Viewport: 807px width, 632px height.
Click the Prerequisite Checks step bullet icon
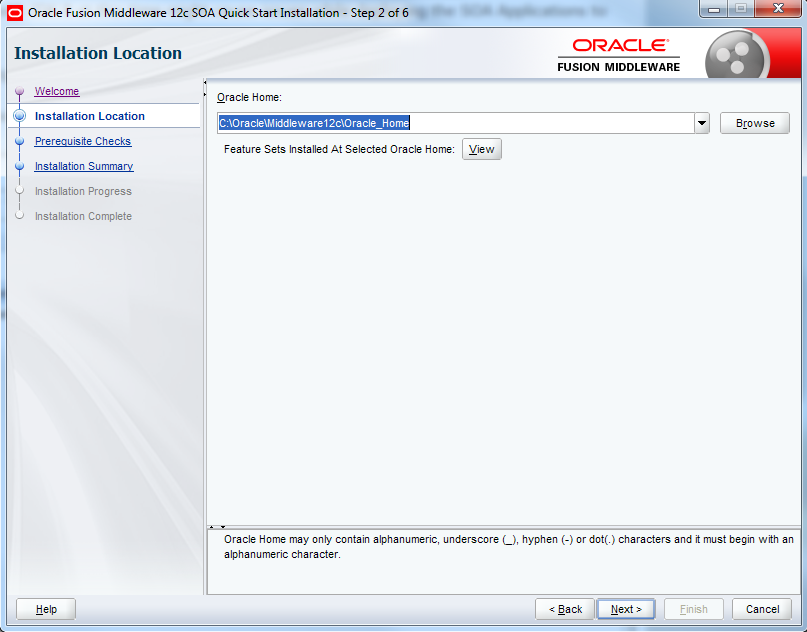pos(20,141)
